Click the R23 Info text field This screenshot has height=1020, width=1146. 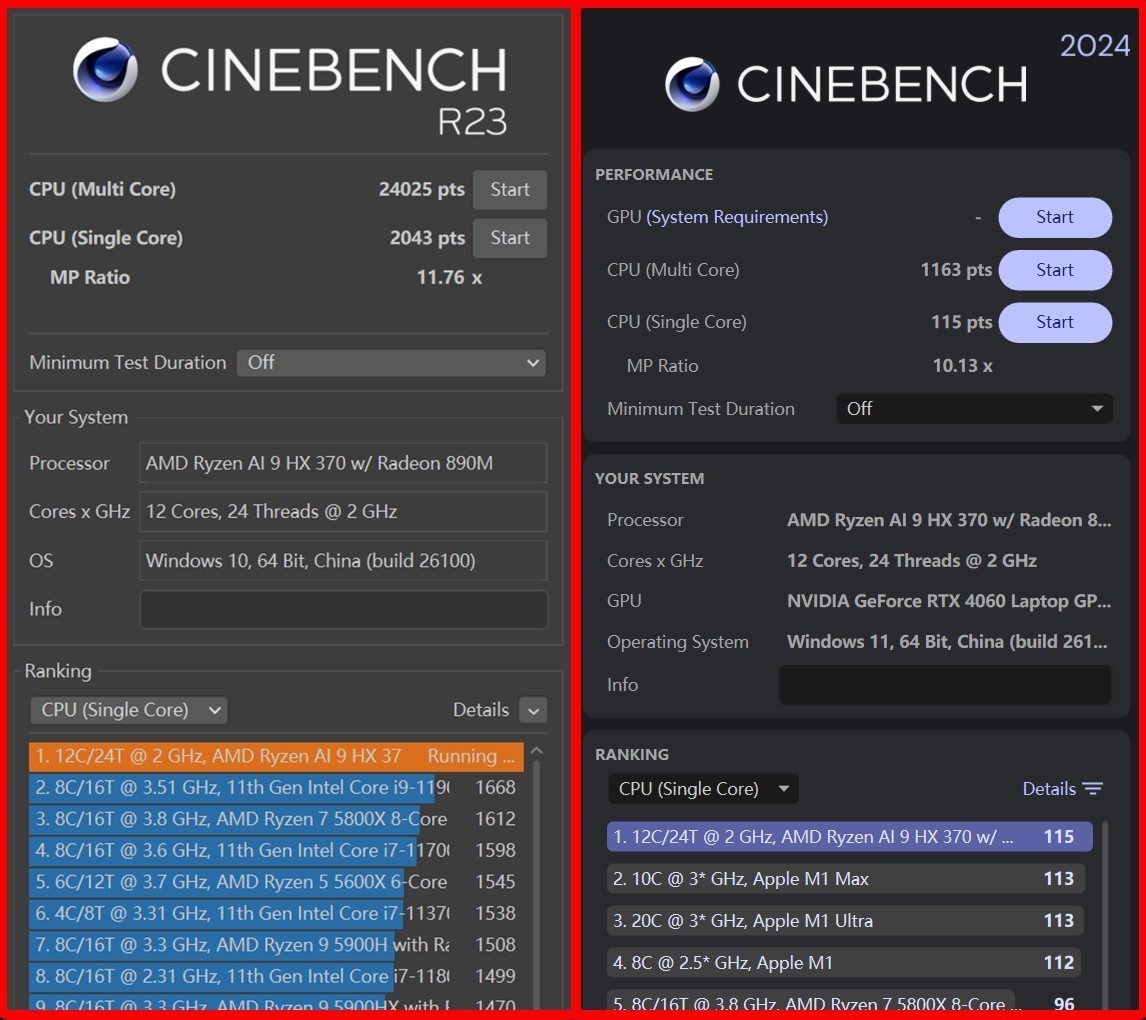[x=343, y=610]
